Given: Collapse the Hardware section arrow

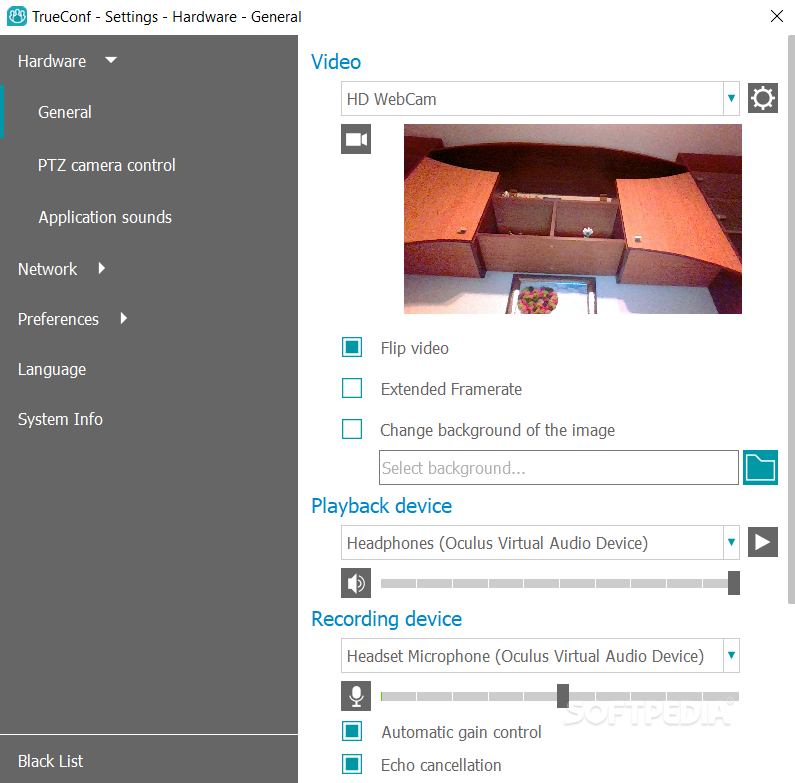Looking at the screenshot, I should click(x=111, y=60).
